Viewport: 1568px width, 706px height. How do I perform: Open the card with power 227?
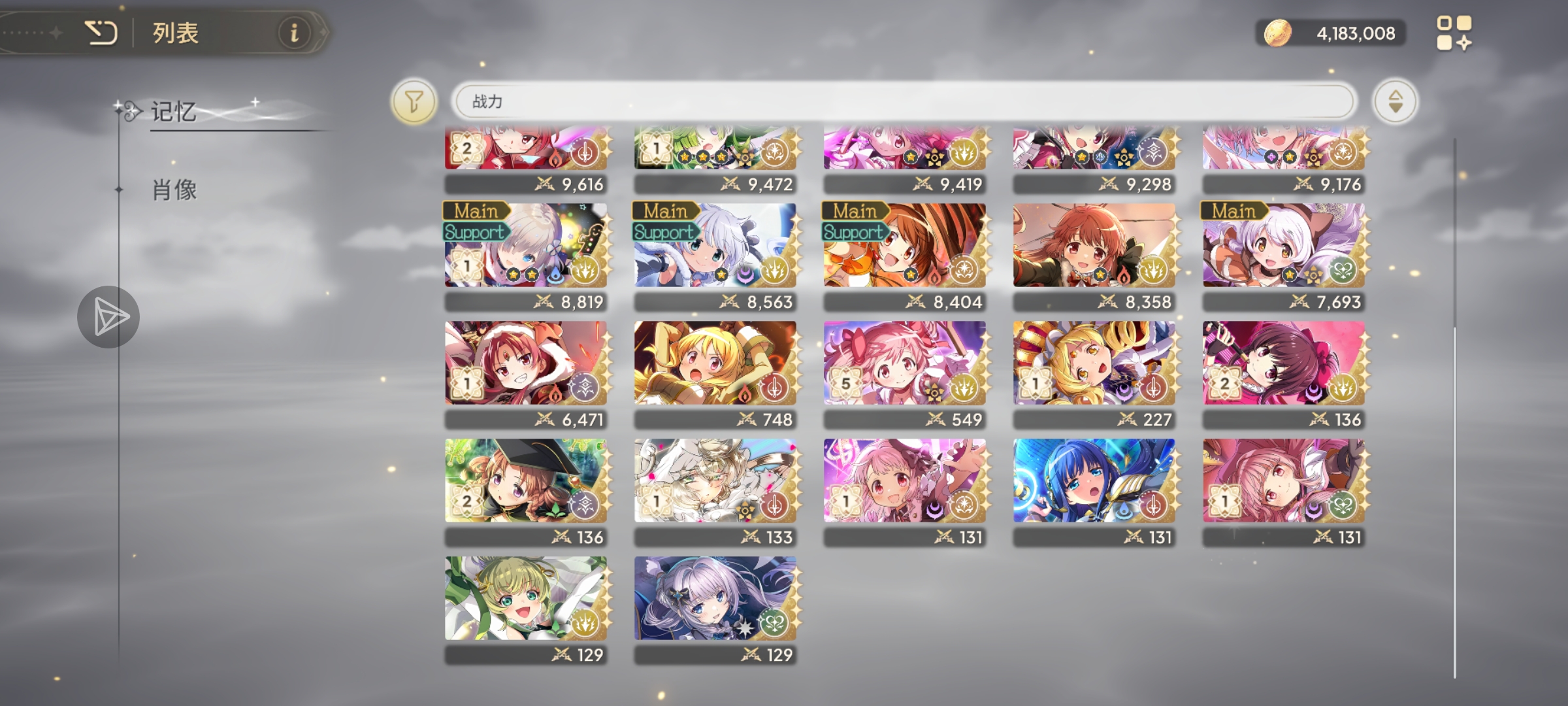tap(1094, 375)
